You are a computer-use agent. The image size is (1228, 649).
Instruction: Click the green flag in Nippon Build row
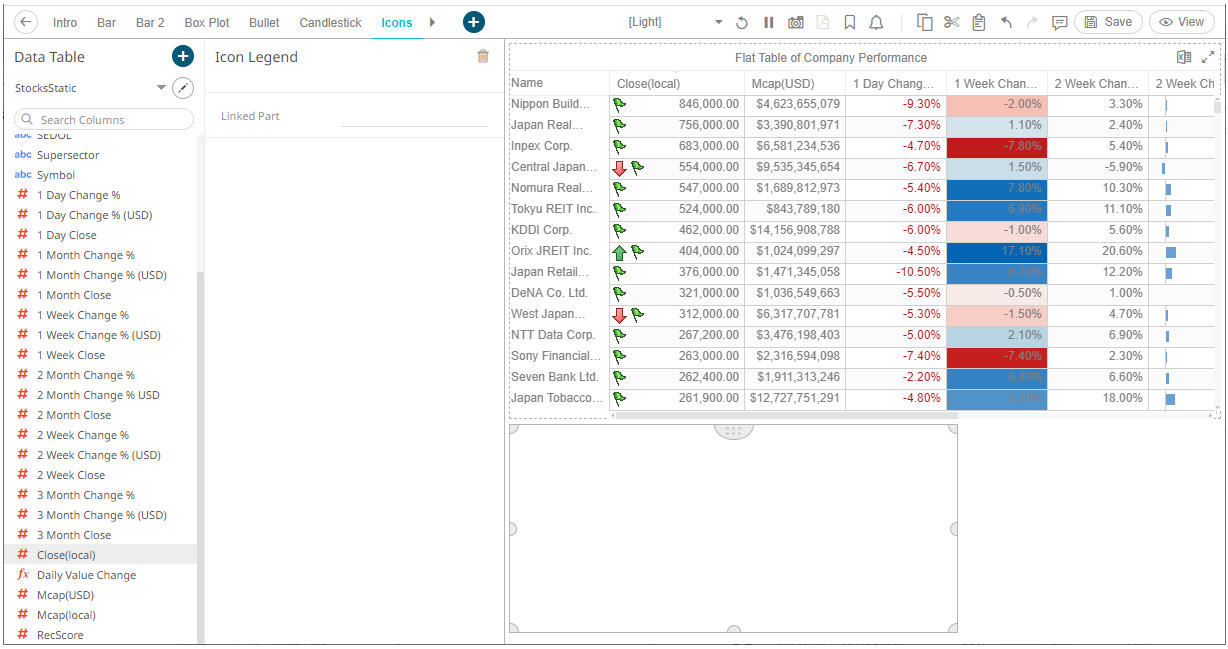pyautogui.click(x=619, y=104)
